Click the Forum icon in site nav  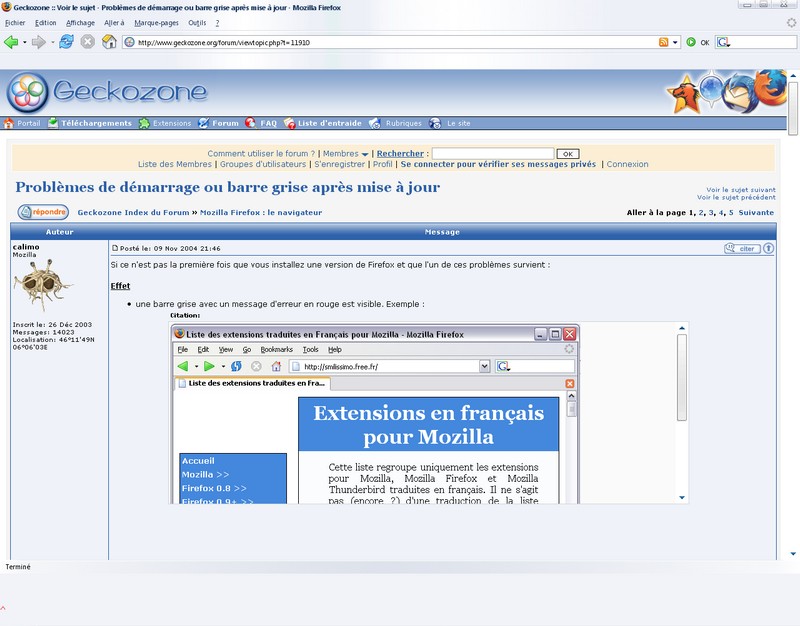click(x=204, y=123)
